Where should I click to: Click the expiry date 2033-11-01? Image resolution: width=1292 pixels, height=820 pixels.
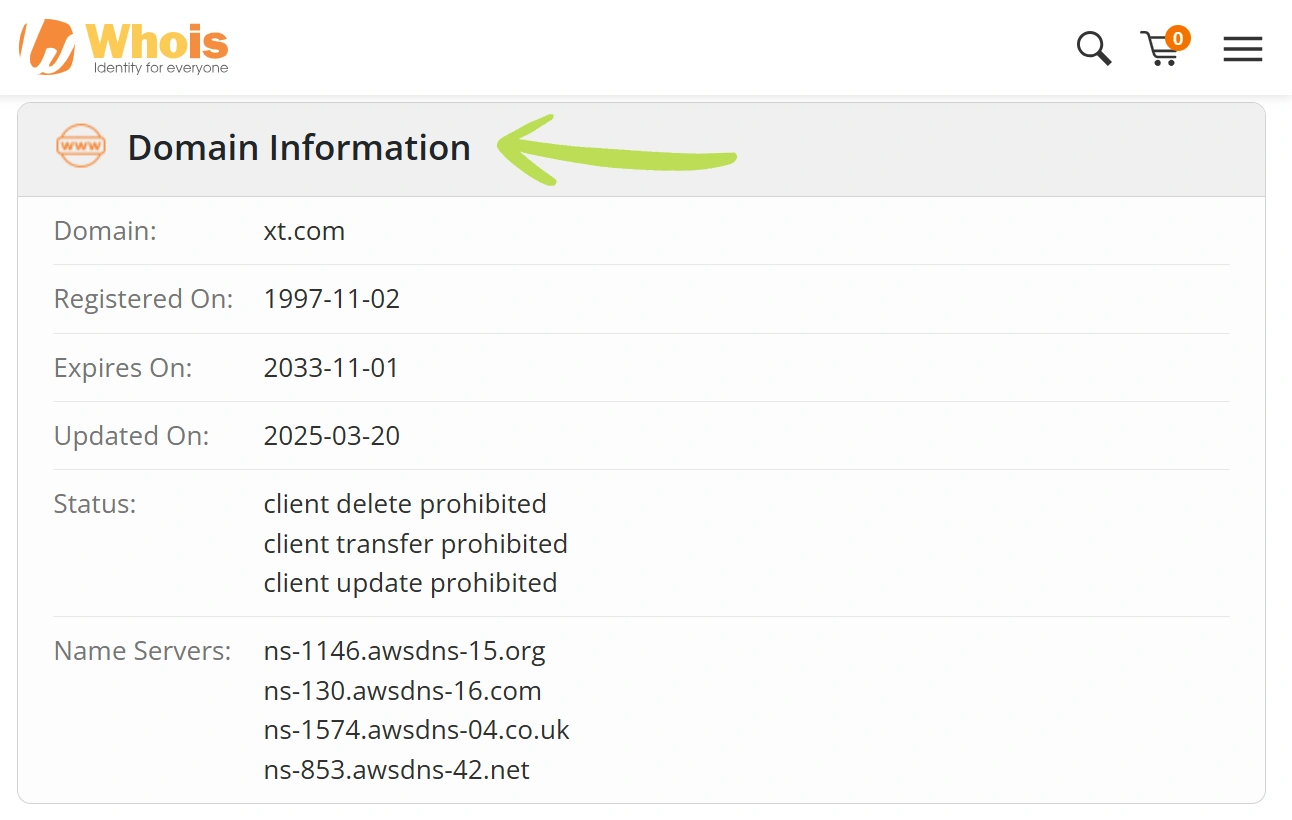click(331, 367)
